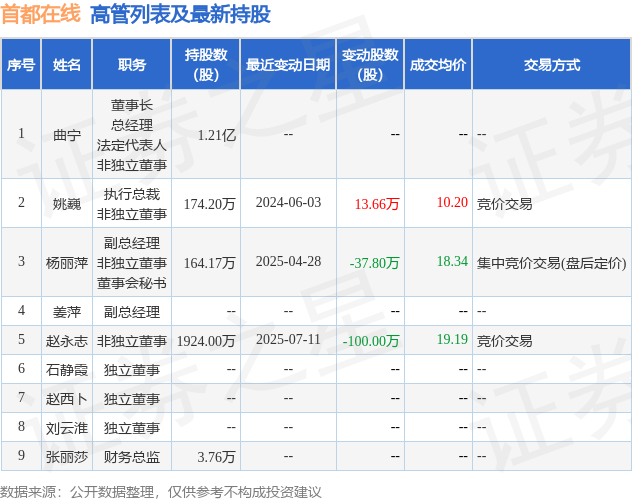The width and height of the screenshot is (632, 501).
Task: Click the date 2024-06-03
Action: 288,202
